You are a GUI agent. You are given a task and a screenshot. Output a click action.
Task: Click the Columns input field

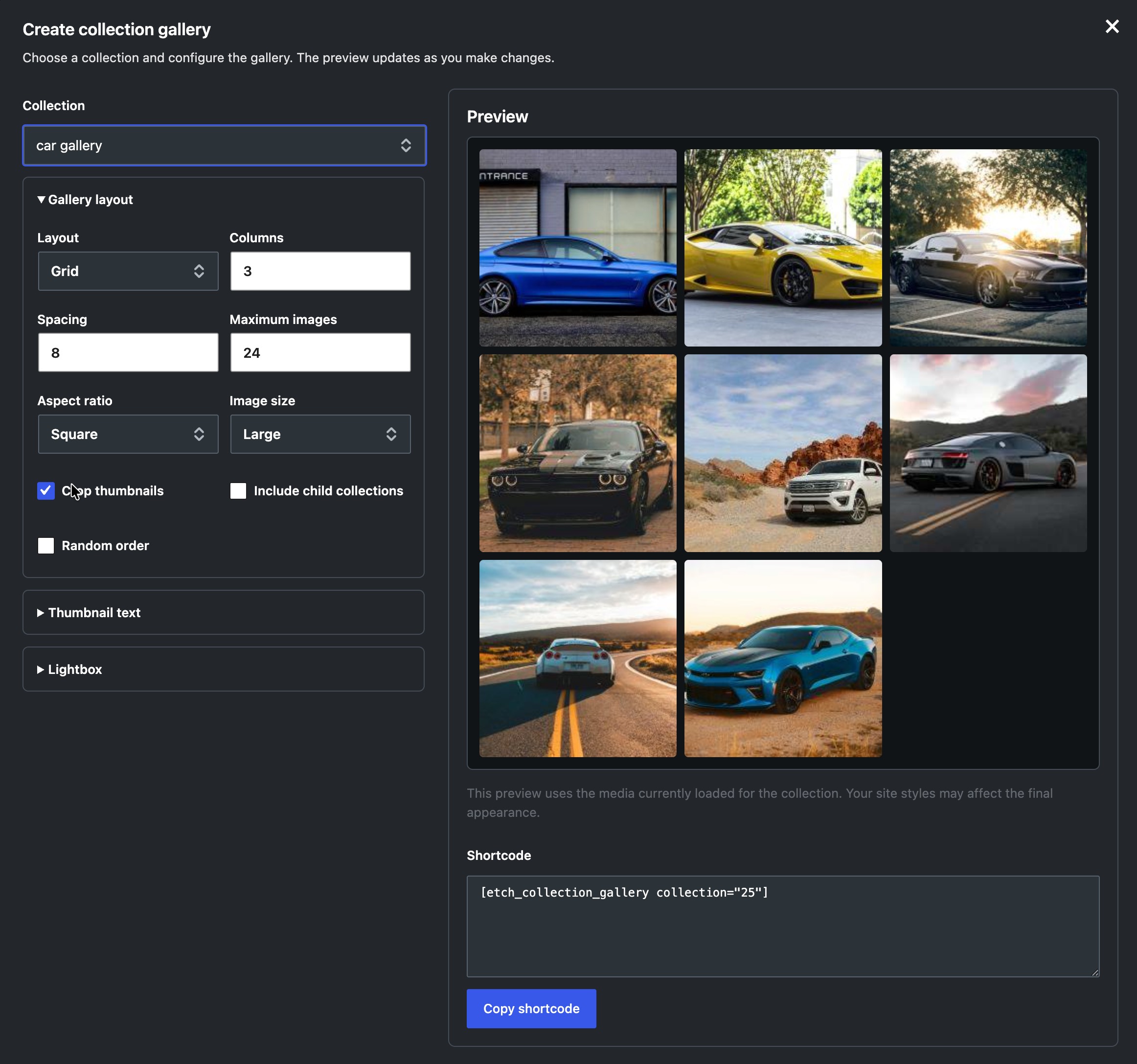[x=320, y=271]
